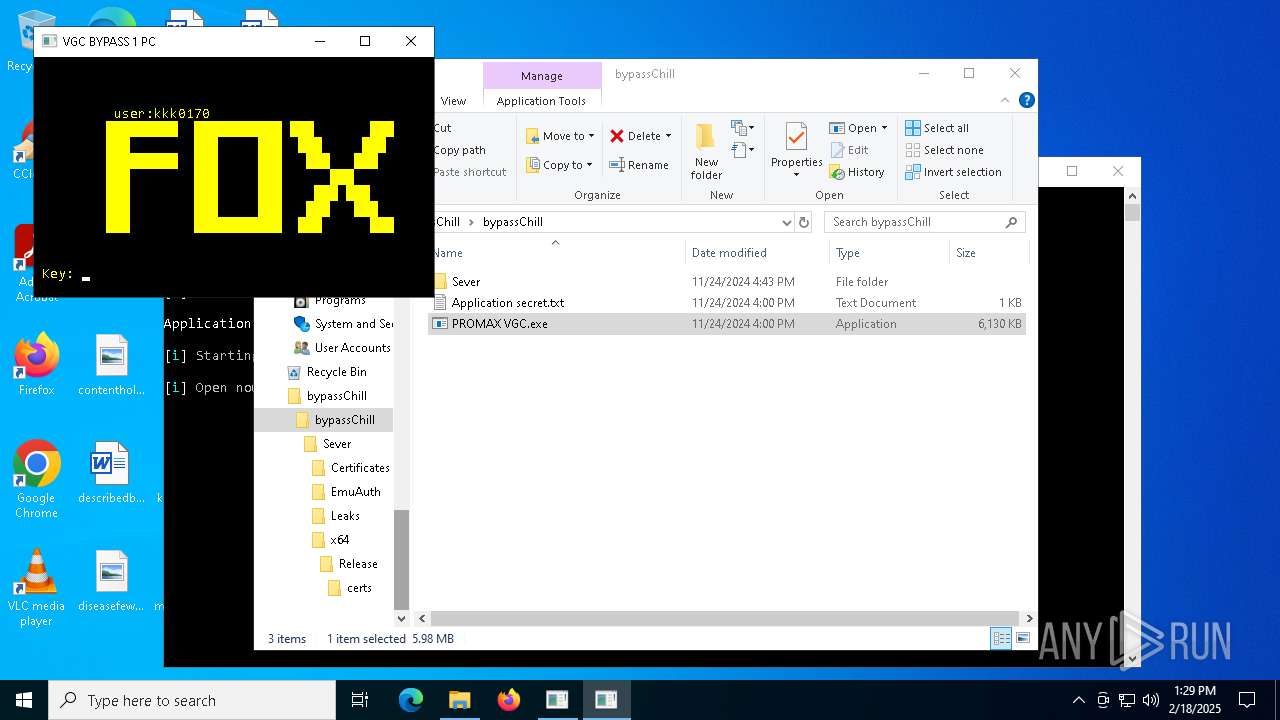Screen dimensions: 1280x720
Task: Open the diseasefew image file icon
Action: pos(111,580)
